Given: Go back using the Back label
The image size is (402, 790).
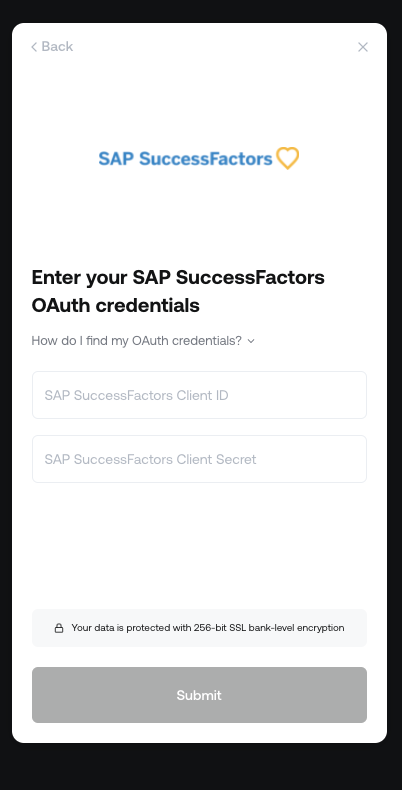Looking at the screenshot, I should [x=57, y=46].
